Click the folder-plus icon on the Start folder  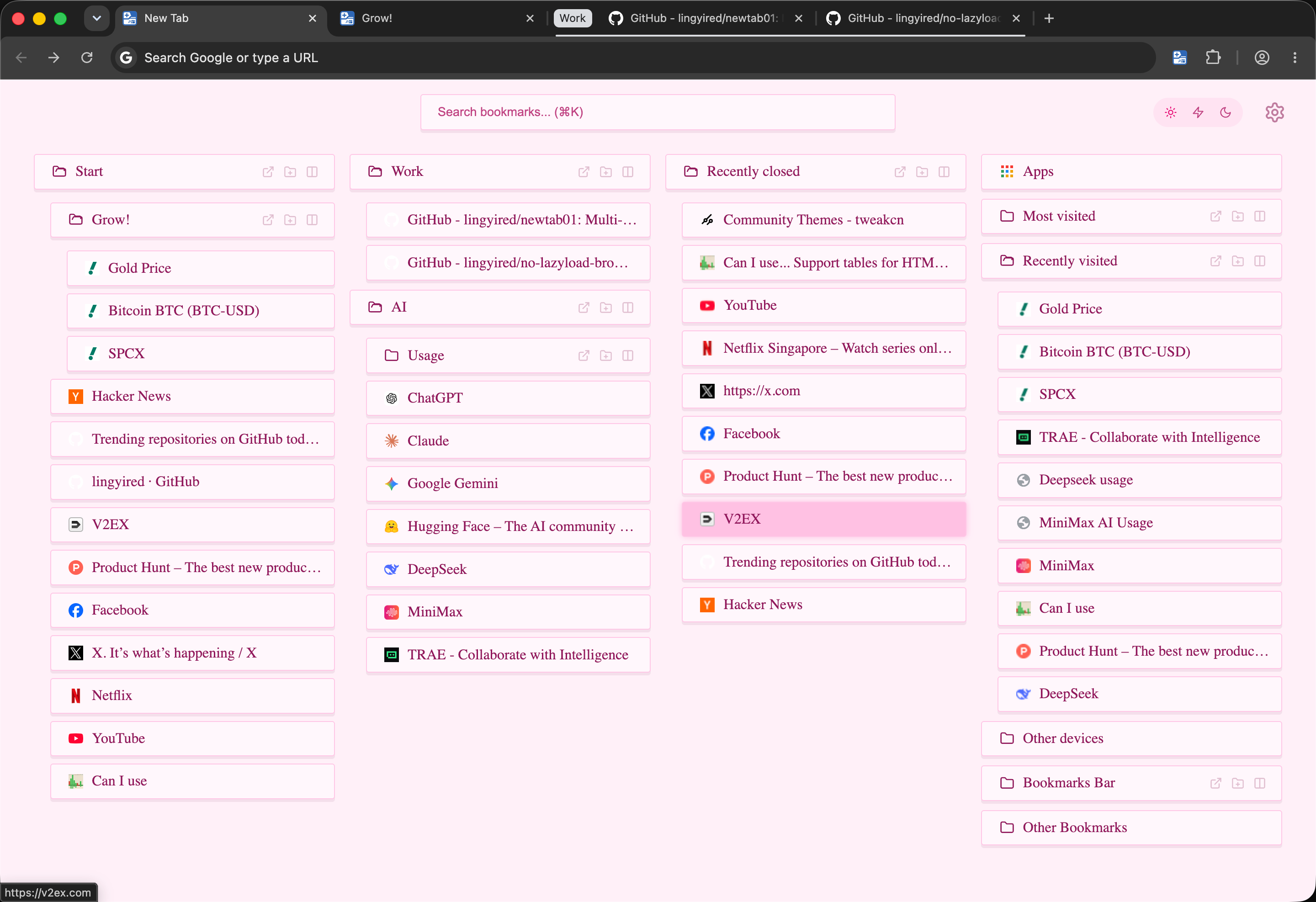click(x=290, y=171)
